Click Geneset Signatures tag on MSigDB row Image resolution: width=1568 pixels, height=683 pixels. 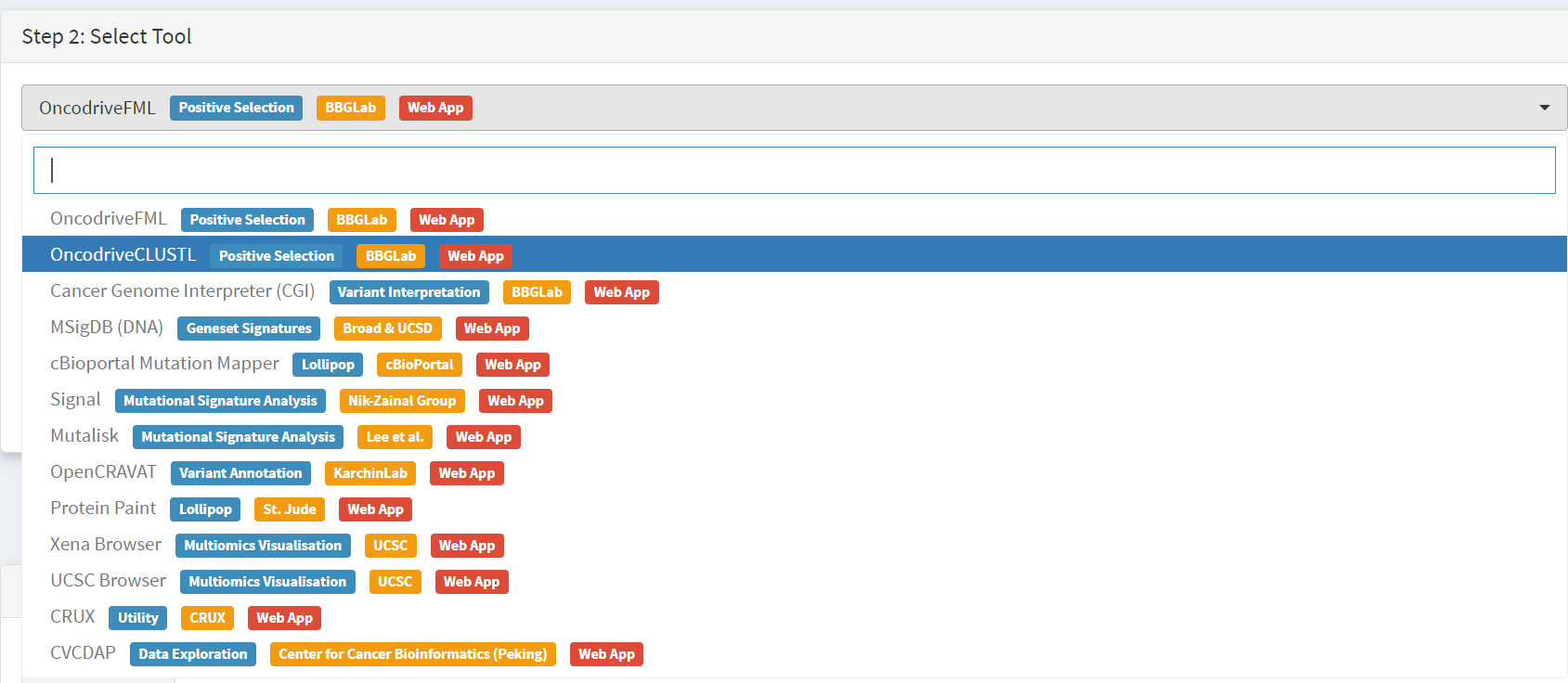coord(249,329)
